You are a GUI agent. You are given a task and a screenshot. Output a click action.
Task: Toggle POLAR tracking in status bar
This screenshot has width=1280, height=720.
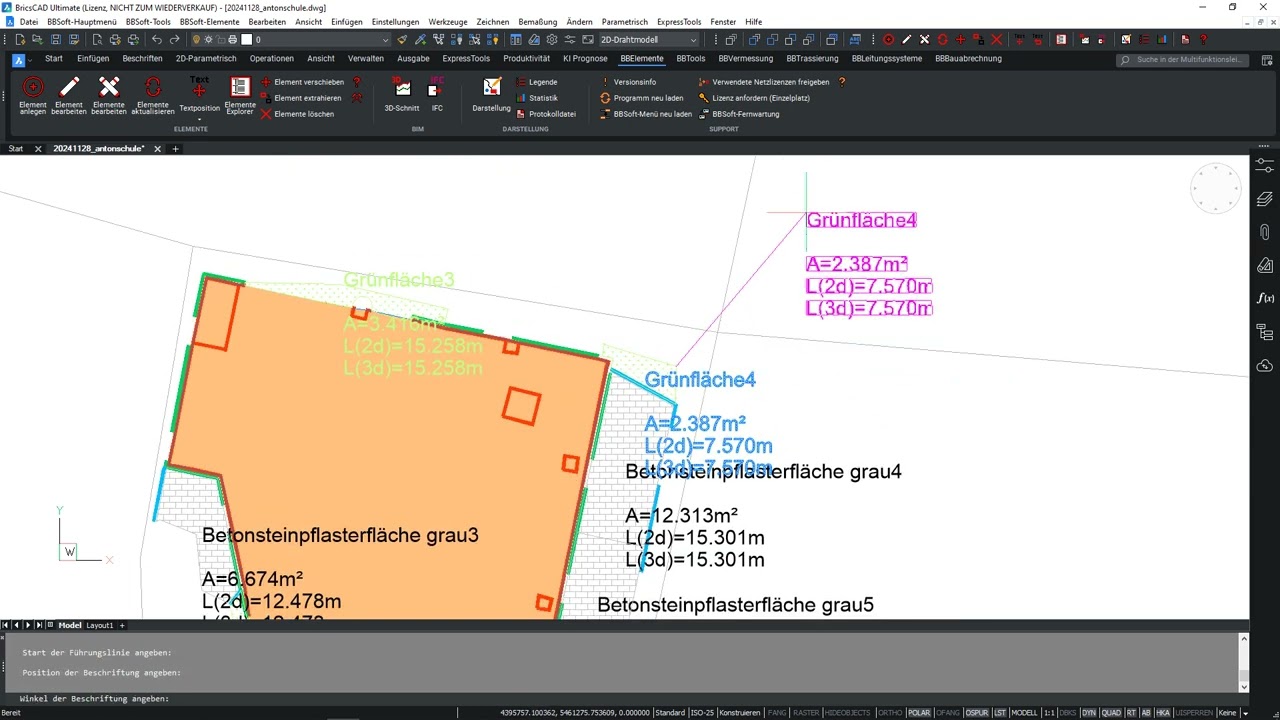coord(918,713)
